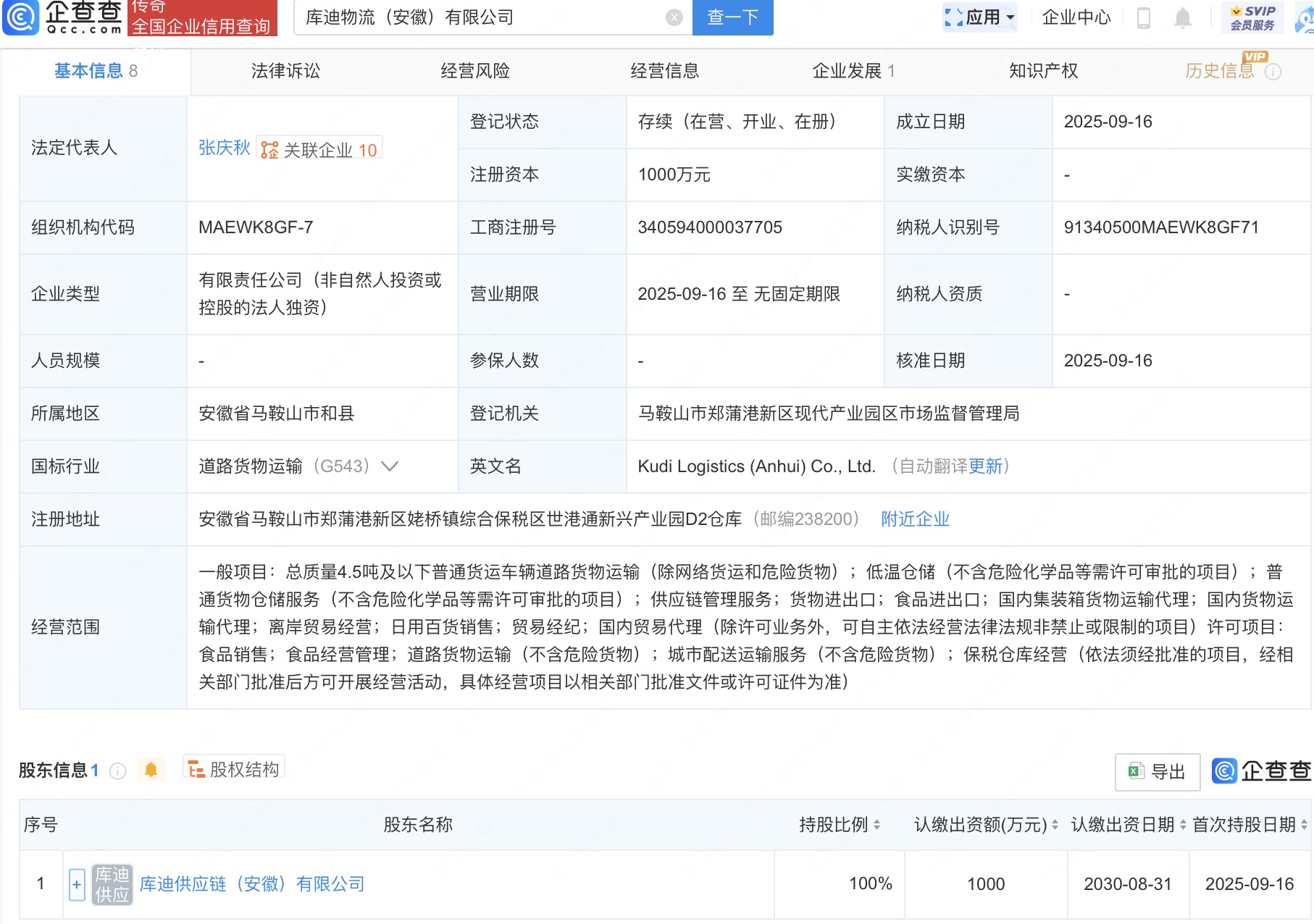Click the shareholder alert bell icon

point(151,770)
